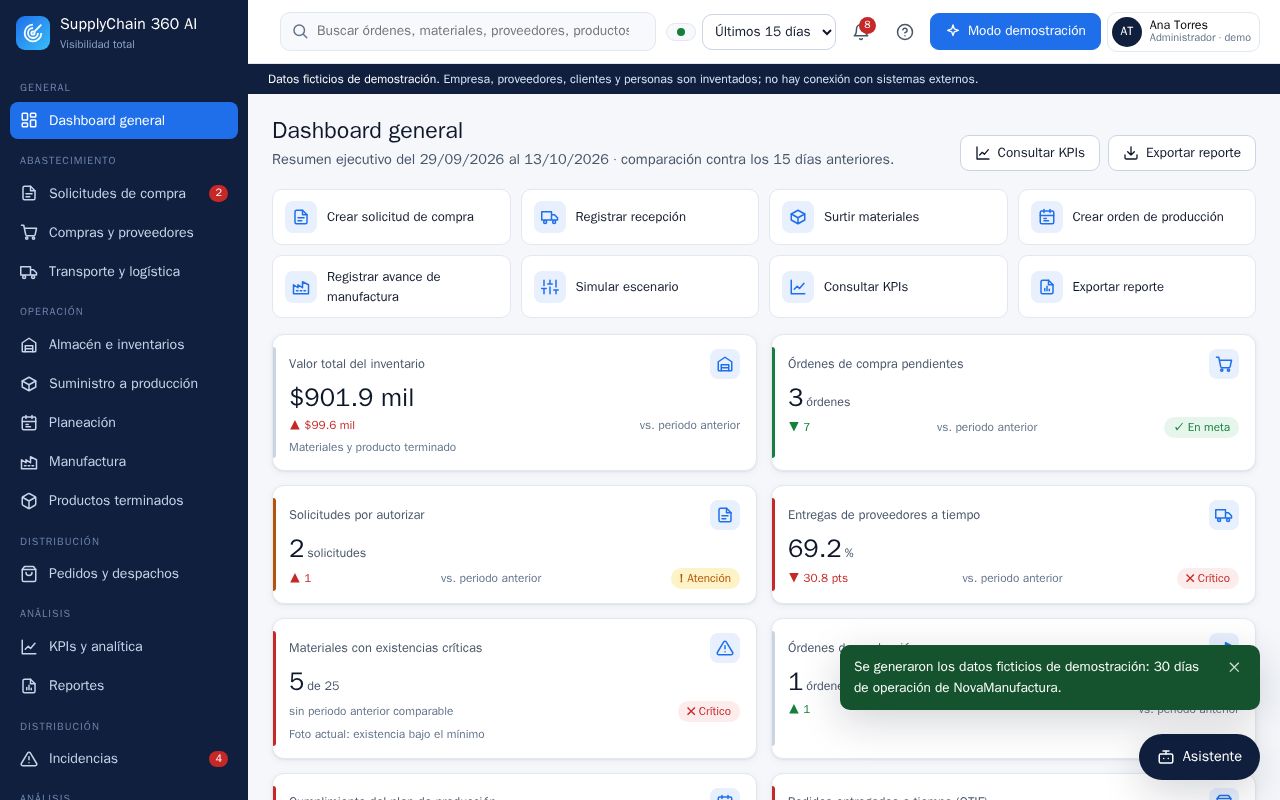Click Exportar reporte quick action card
Viewport: 1280px width, 800px height.
[1137, 287]
